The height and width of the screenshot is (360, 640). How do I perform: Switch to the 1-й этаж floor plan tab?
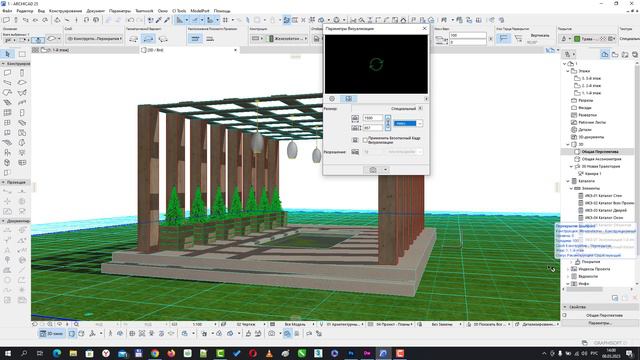(85, 50)
